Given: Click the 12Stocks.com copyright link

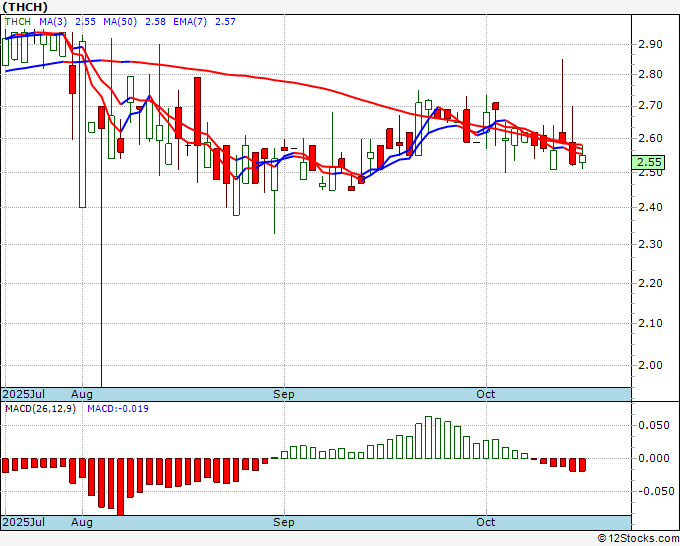Looking at the screenshot, I should click(638, 539).
